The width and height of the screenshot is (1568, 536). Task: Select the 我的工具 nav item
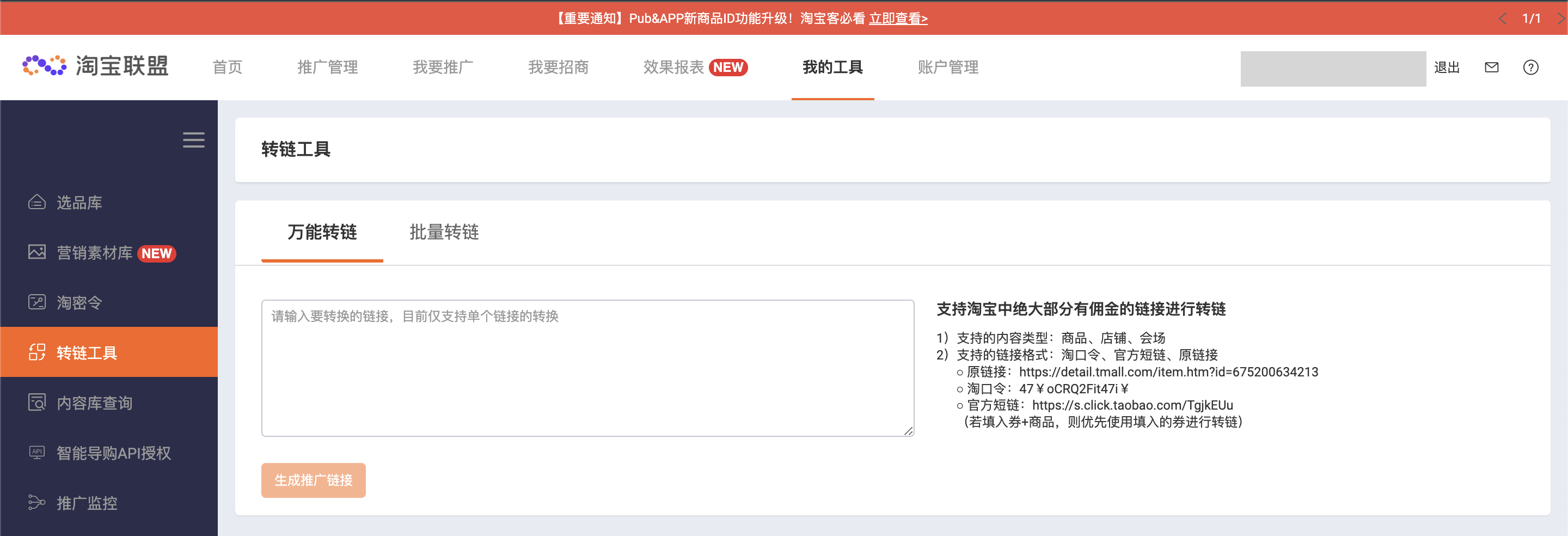pyautogui.click(x=832, y=68)
